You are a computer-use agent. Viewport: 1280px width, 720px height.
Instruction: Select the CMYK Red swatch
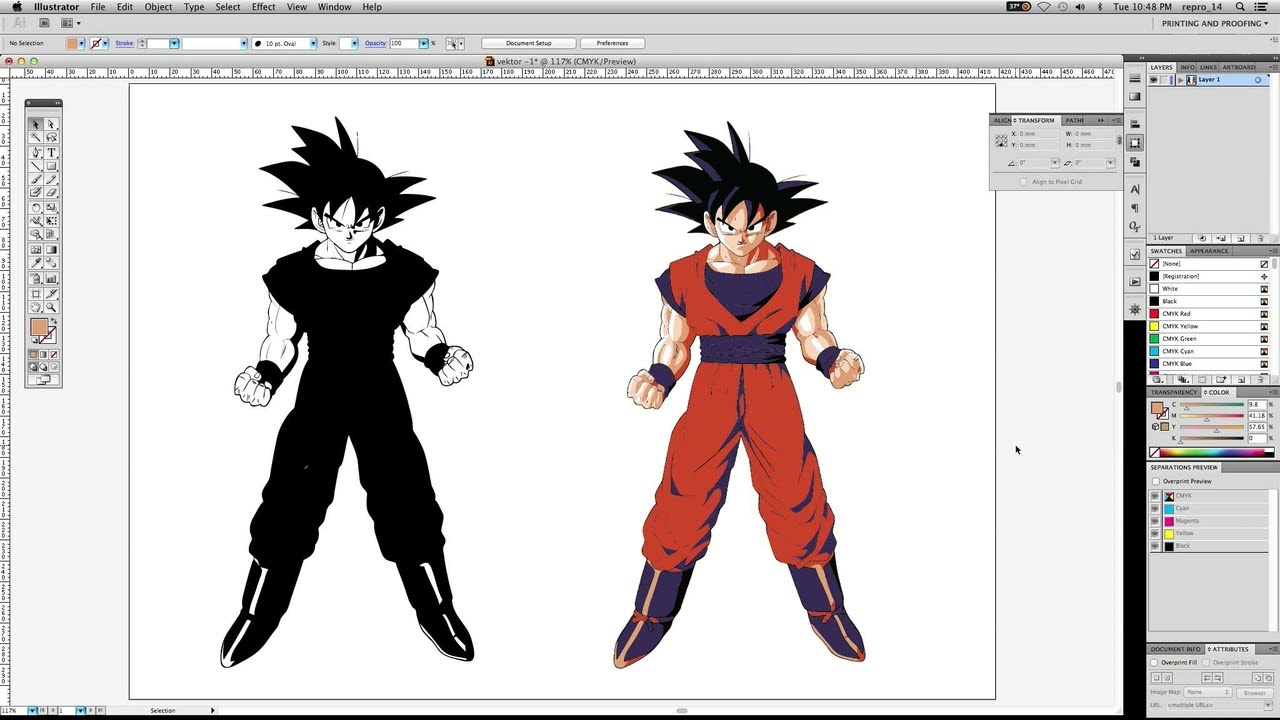1208,314
